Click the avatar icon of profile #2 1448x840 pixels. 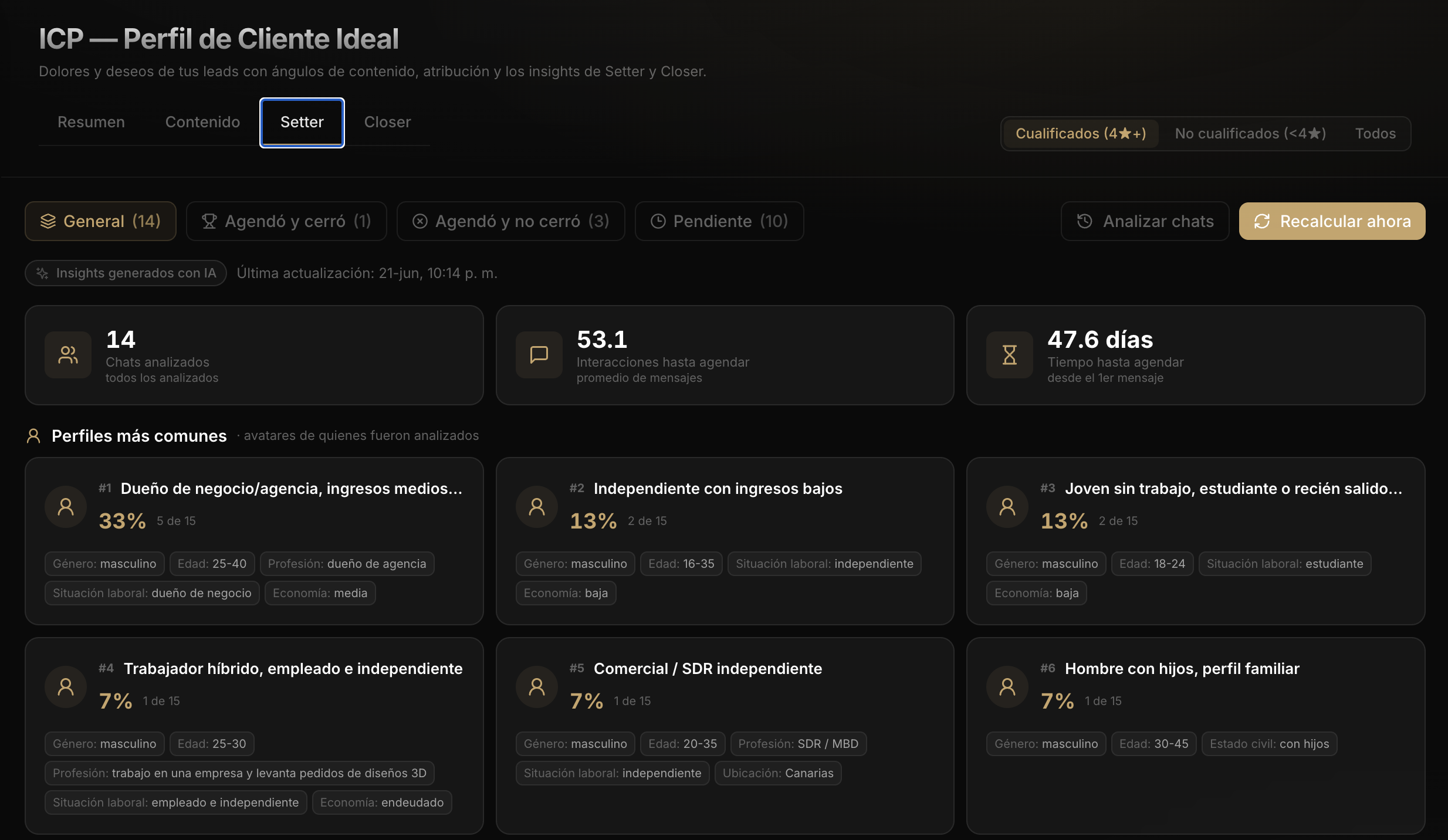(x=537, y=507)
